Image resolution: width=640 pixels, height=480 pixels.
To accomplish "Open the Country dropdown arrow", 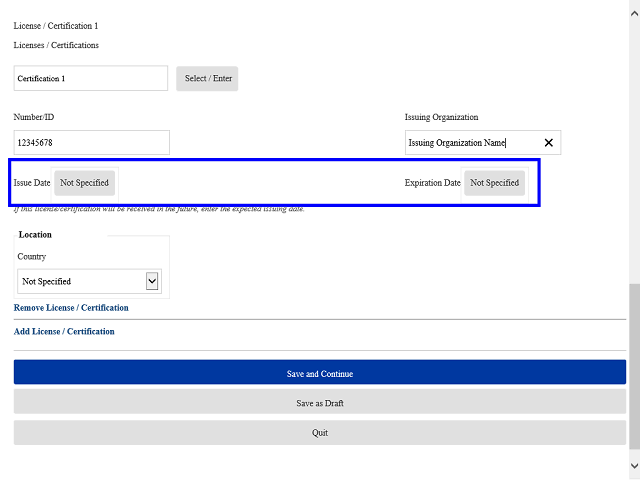I will 152,281.
